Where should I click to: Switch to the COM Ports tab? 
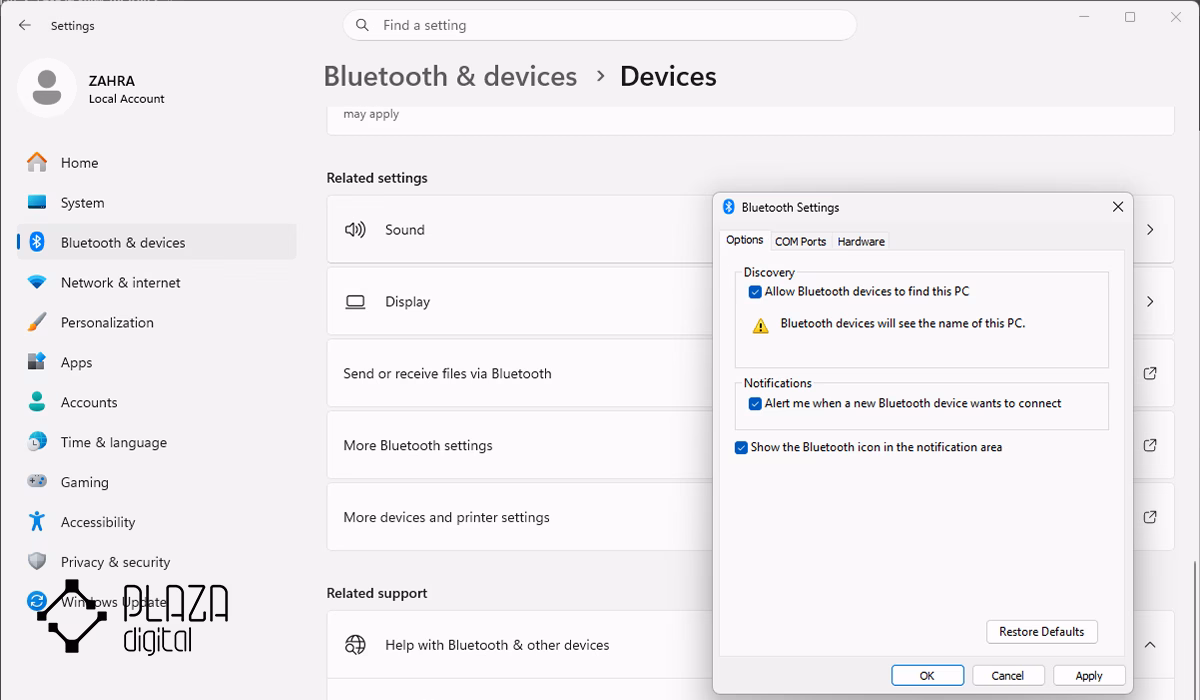click(x=801, y=241)
